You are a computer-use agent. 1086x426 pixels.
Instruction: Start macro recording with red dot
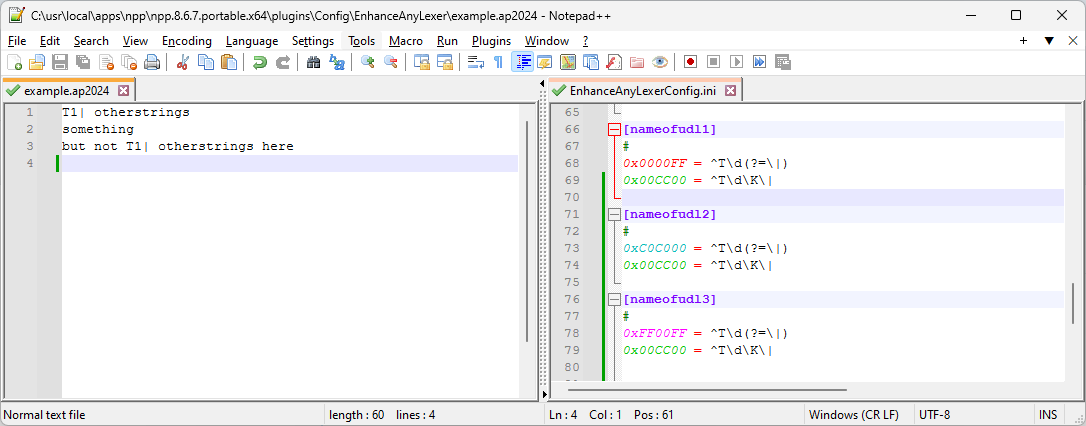[x=691, y=62]
